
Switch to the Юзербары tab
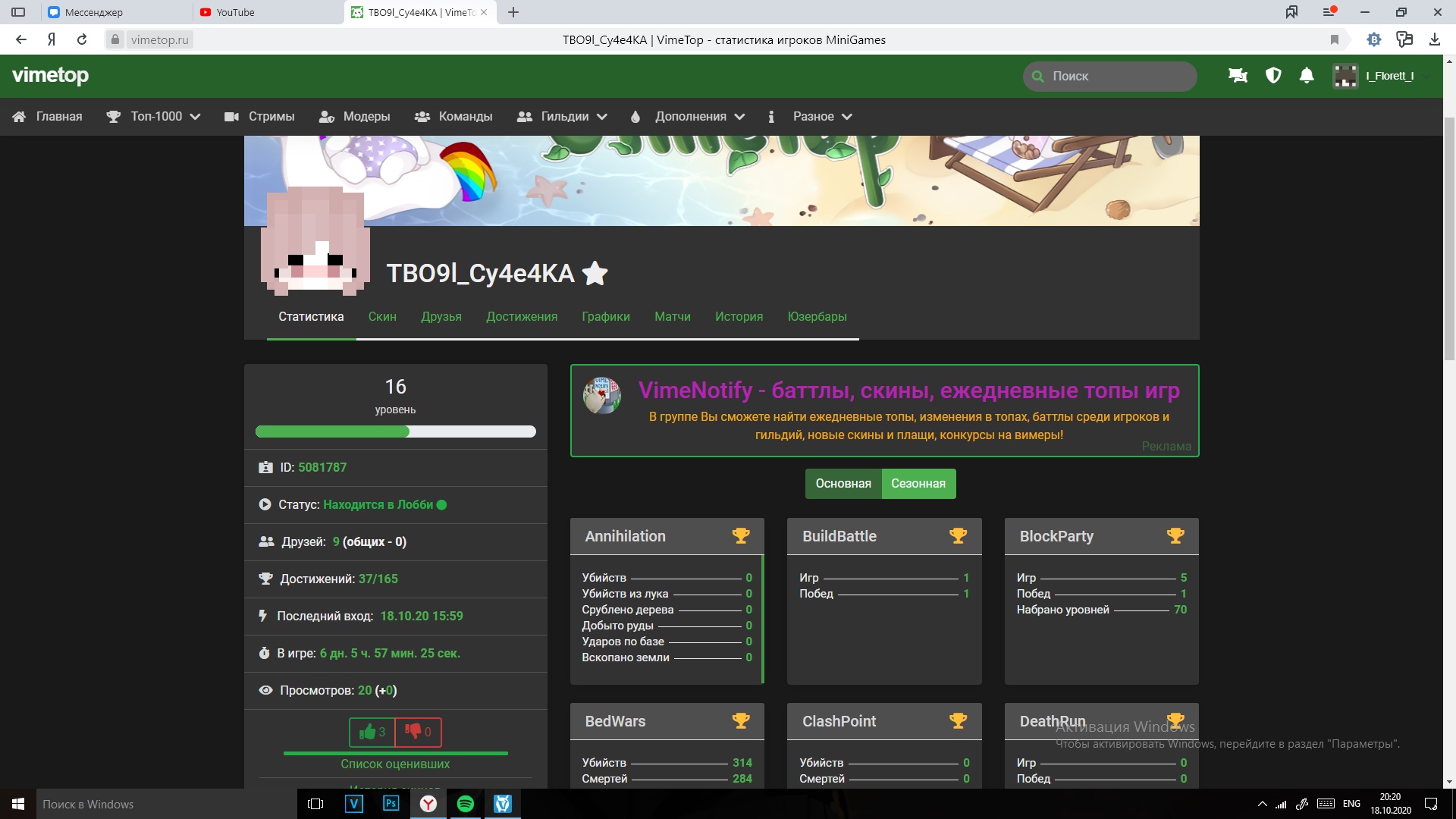tap(817, 316)
